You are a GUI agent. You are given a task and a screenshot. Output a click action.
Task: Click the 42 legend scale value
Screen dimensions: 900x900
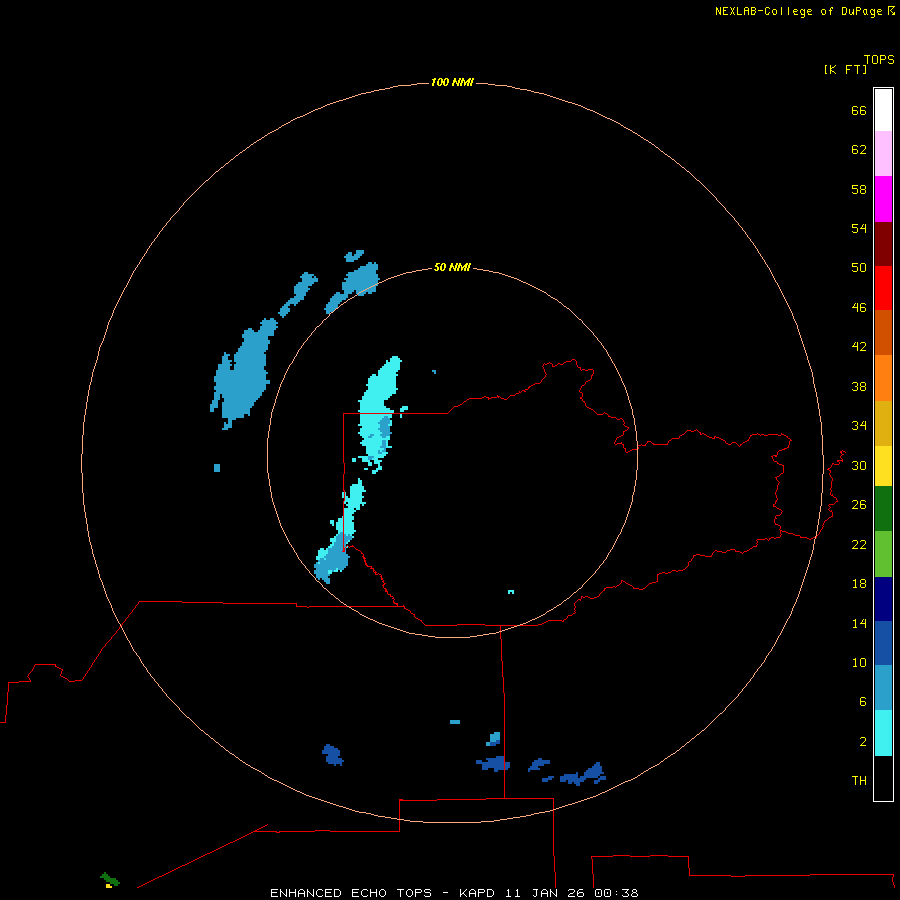click(859, 346)
